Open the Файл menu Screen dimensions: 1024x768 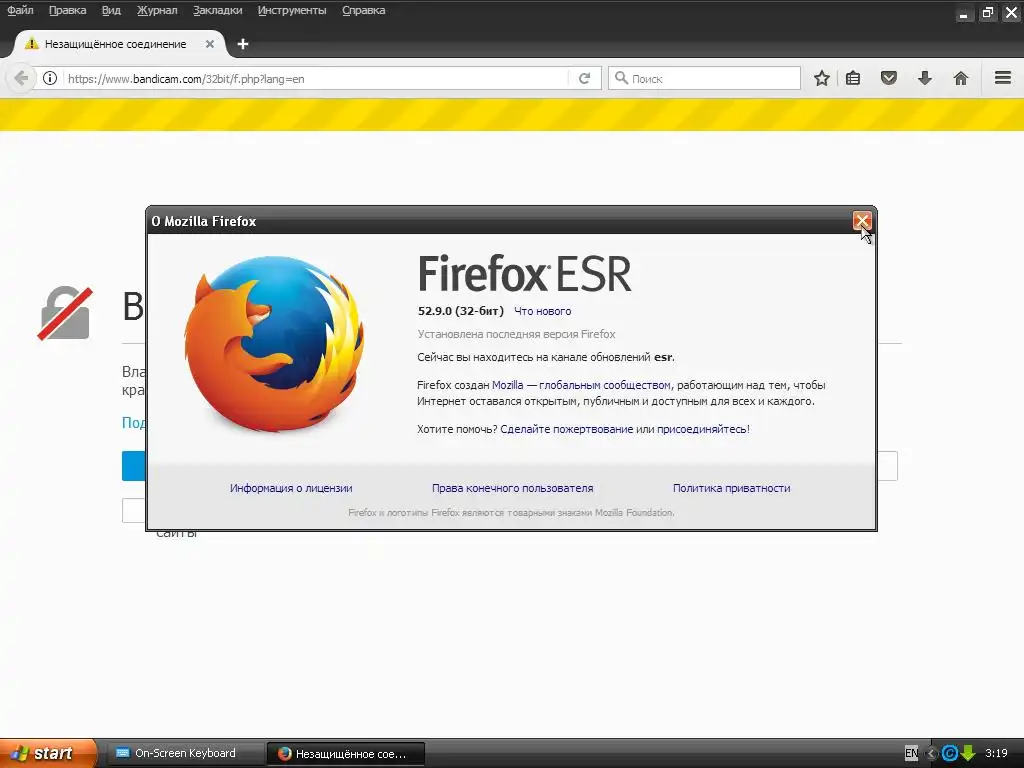point(20,10)
